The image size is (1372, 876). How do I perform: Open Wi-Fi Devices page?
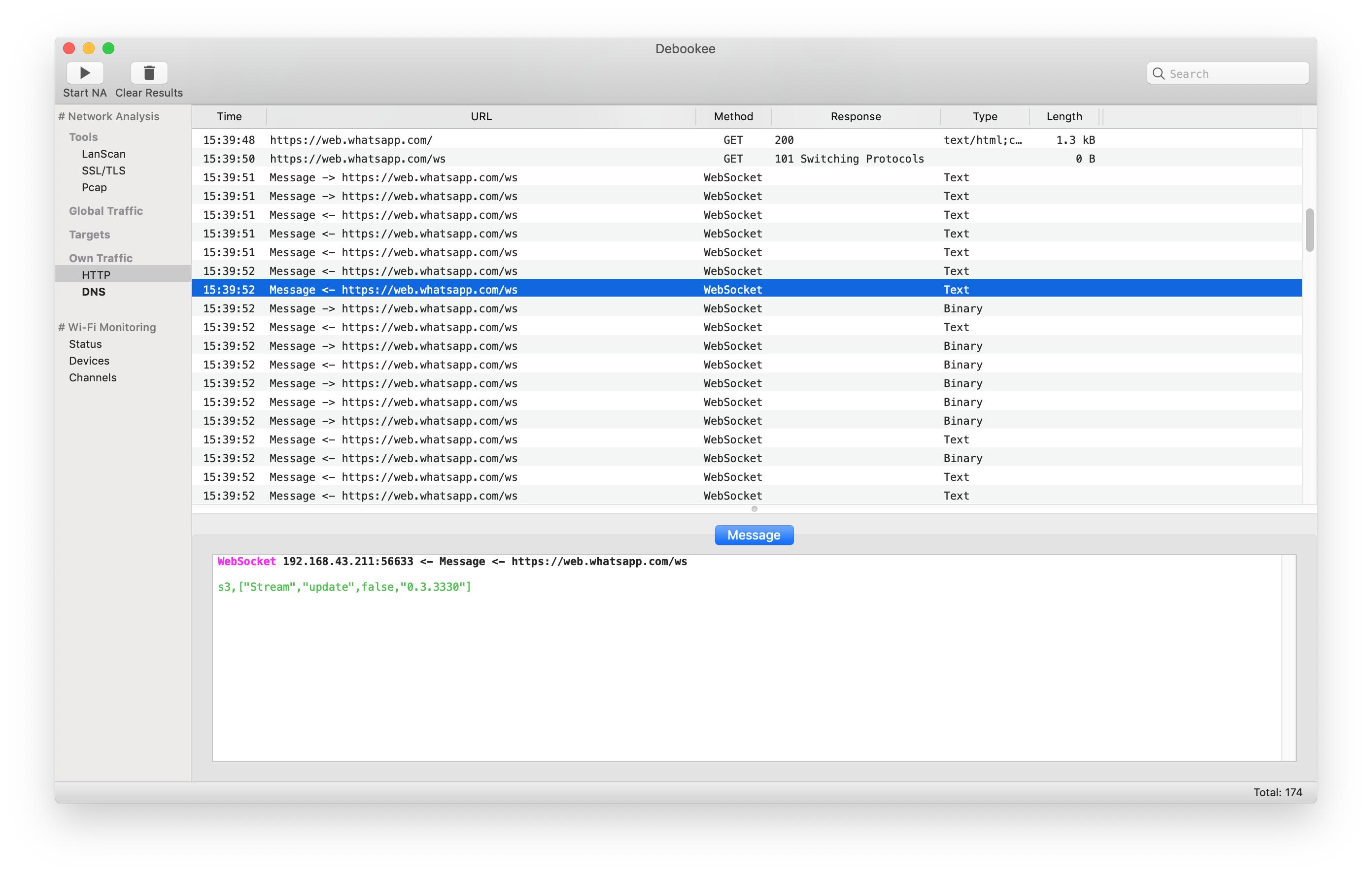coord(89,361)
